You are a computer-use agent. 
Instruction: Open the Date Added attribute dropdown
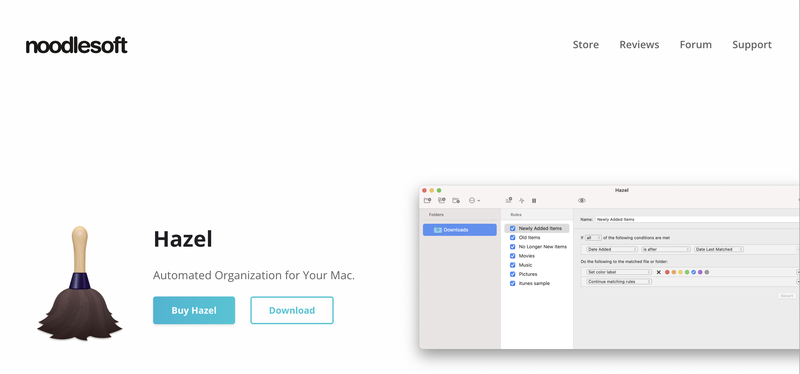[612, 250]
